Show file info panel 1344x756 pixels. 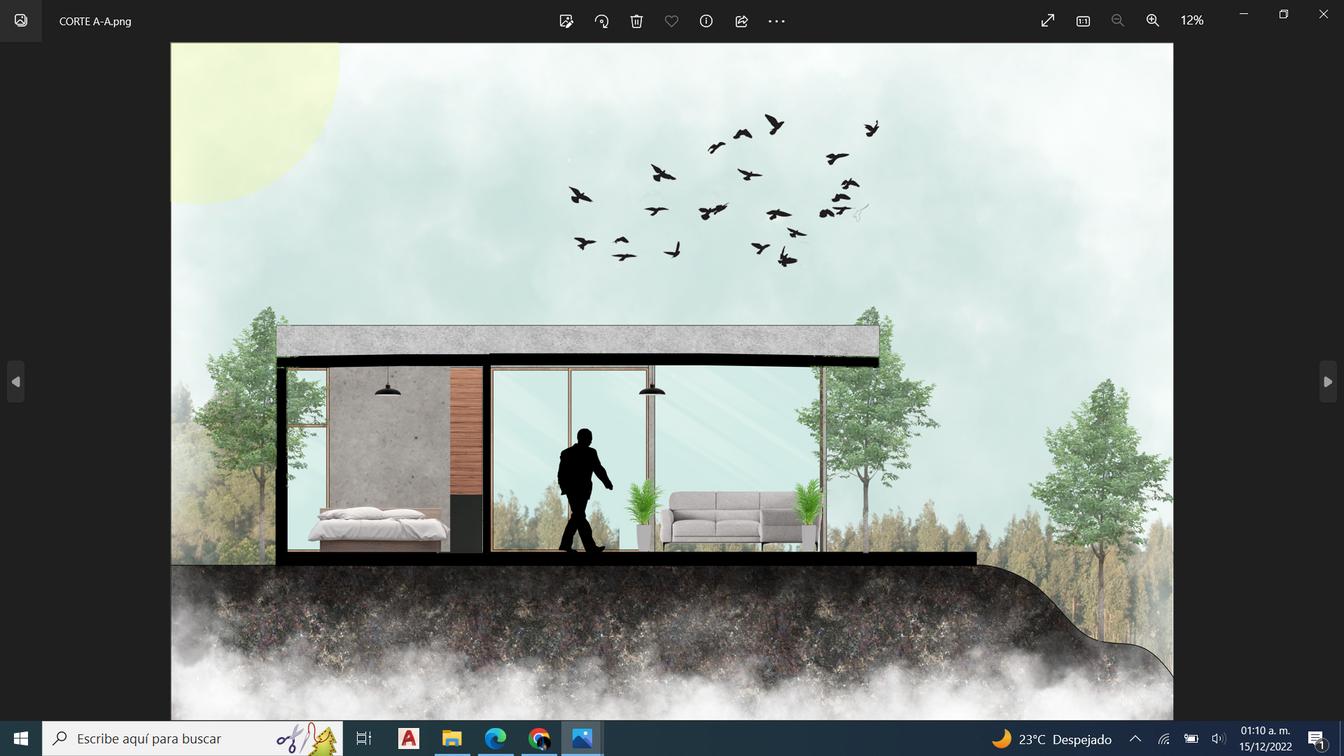(706, 21)
